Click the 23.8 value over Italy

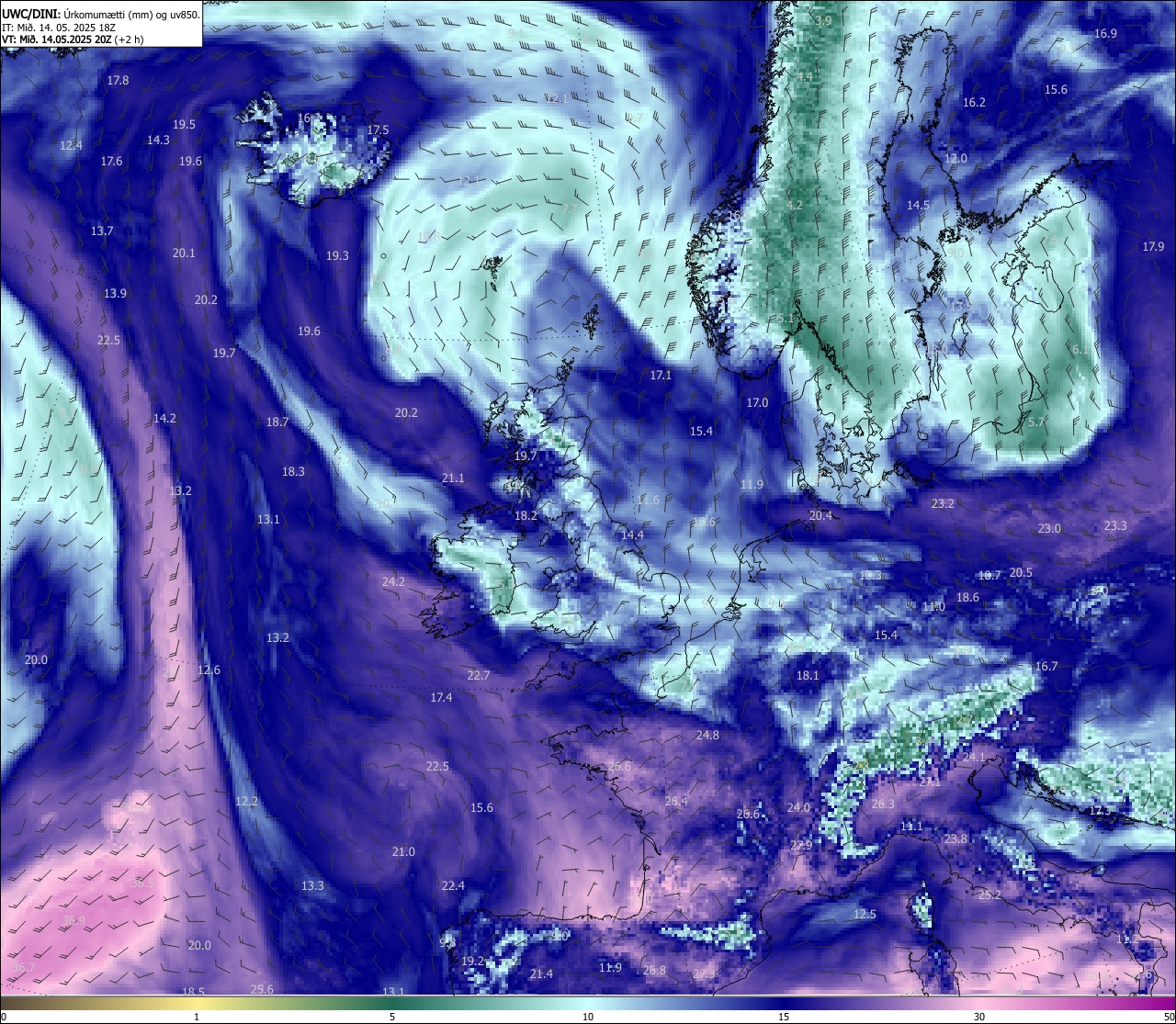point(955,839)
